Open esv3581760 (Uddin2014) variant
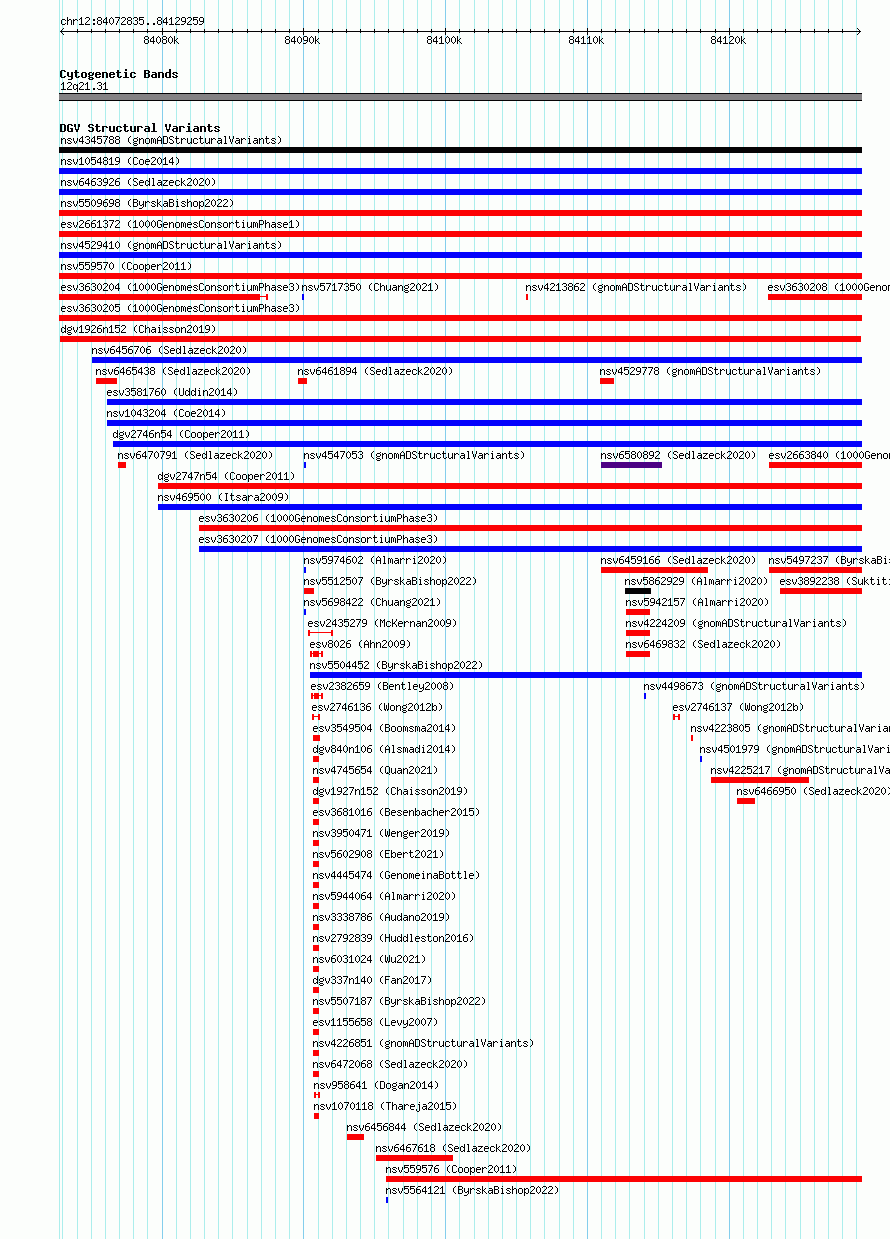This screenshot has height=1239, width=890. pos(172,392)
